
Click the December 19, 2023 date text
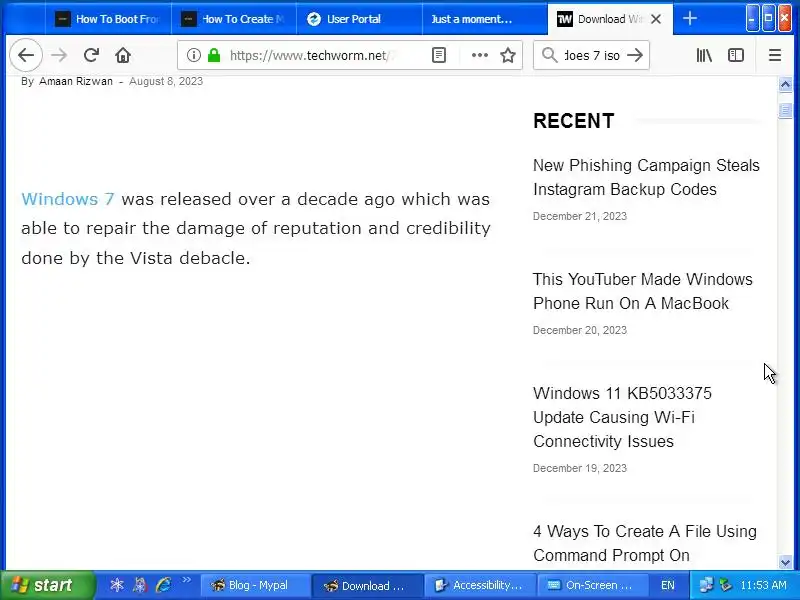(x=580, y=468)
